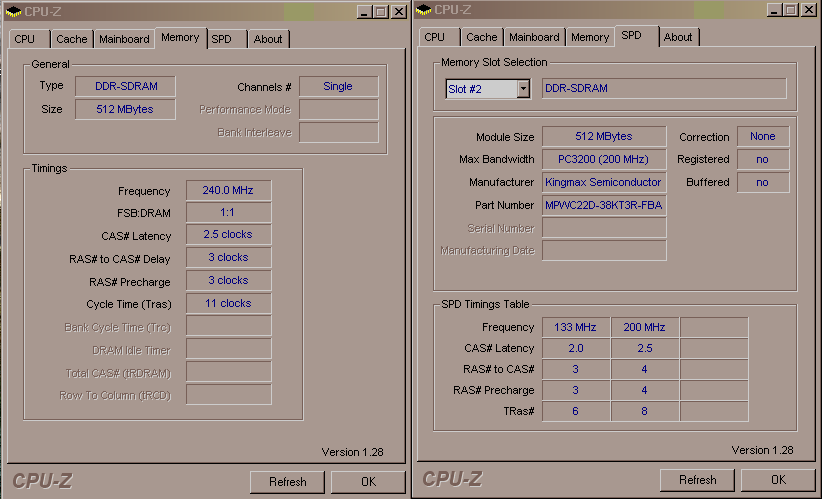Viewport: 822px width, 499px height.
Task: Click the CPU-Z title icon in the SPD window
Action: 427,10
